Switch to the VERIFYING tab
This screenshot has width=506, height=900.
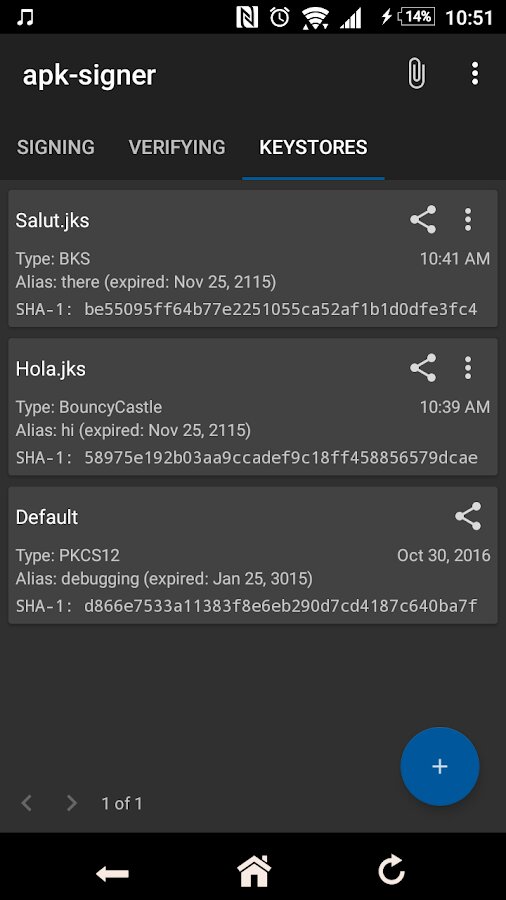[x=177, y=148]
